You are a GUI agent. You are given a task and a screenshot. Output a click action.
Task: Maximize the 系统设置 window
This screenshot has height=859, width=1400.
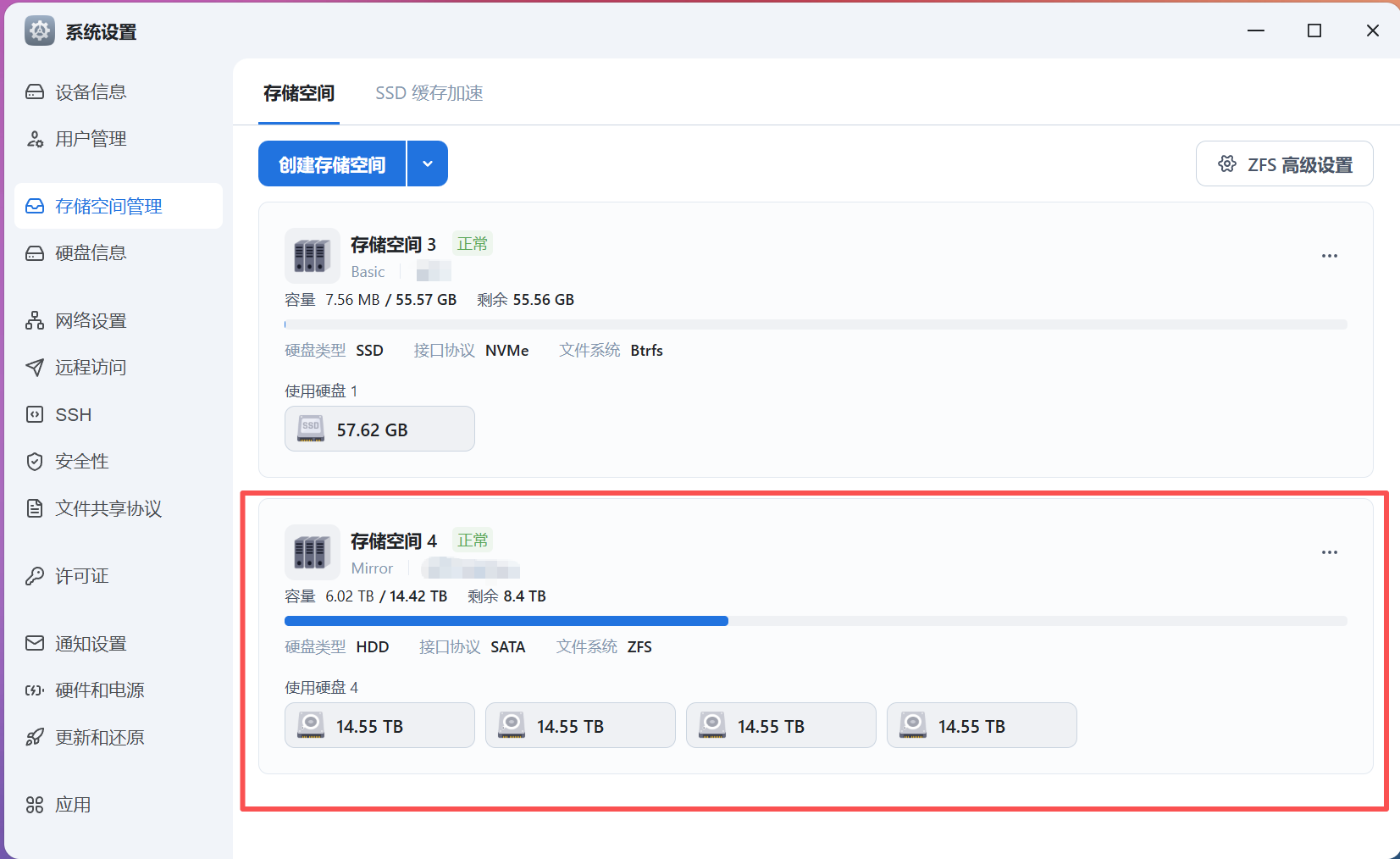pyautogui.click(x=1314, y=30)
